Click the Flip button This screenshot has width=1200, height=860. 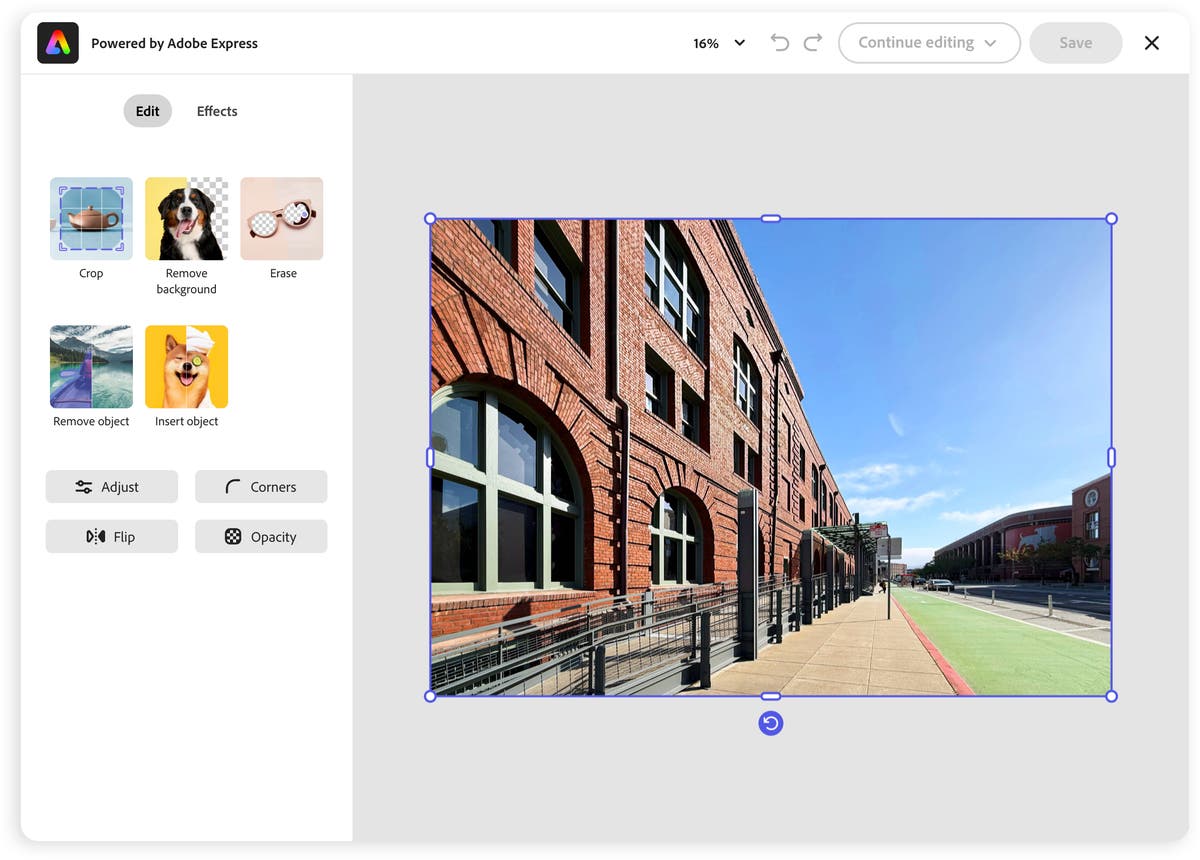pos(111,537)
